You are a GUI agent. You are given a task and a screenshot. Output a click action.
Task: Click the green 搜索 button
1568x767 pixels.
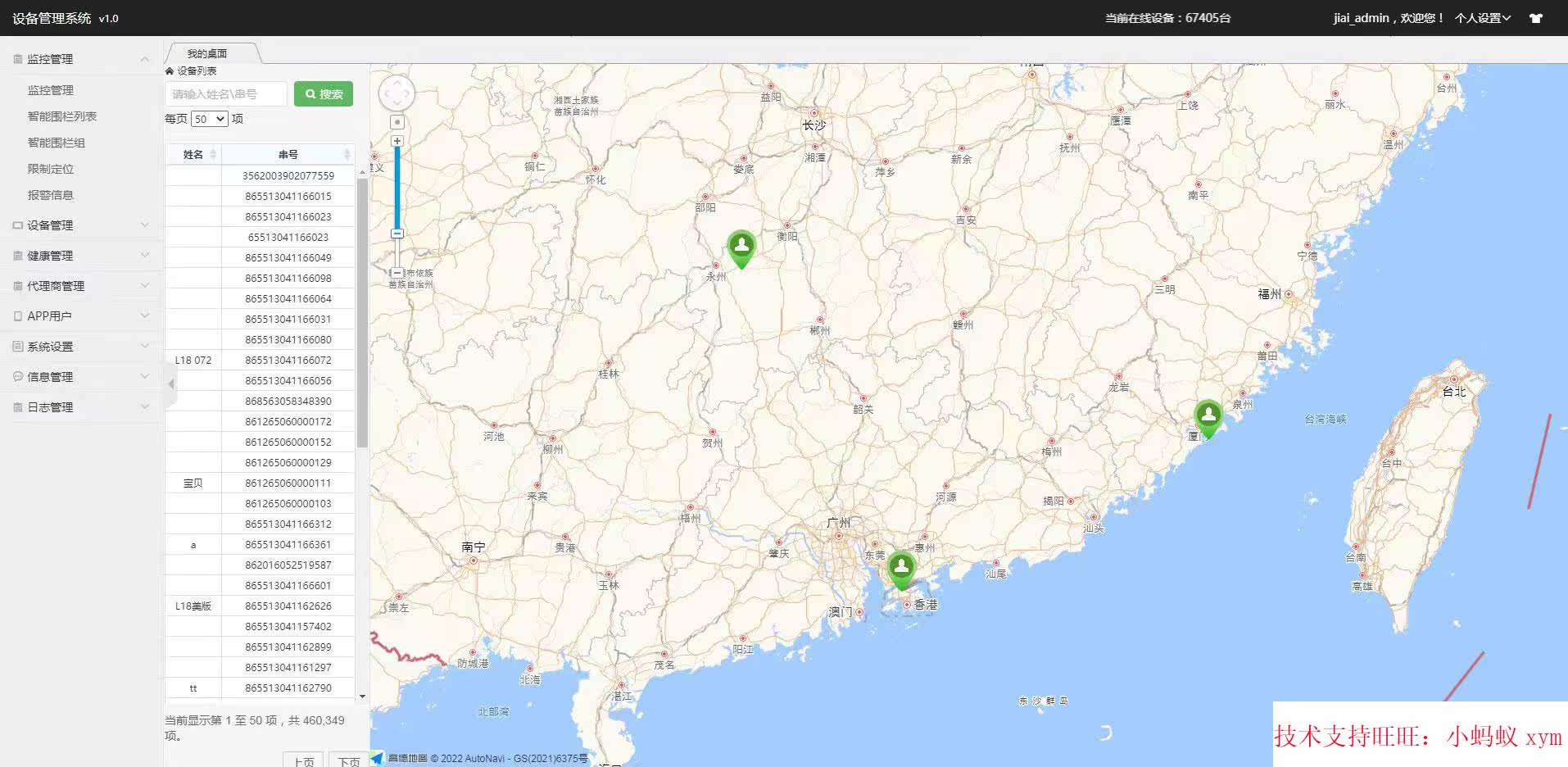[324, 94]
